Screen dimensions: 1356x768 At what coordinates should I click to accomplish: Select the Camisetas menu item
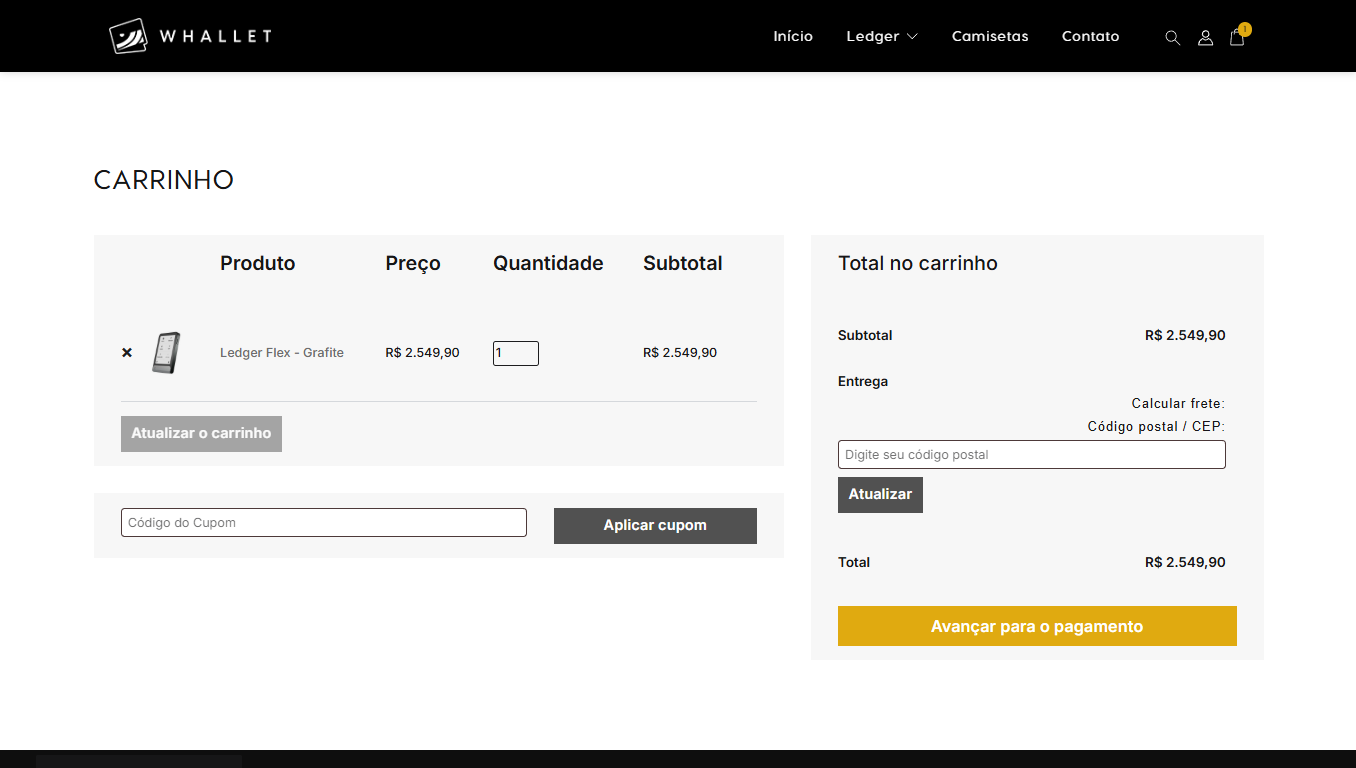click(x=989, y=36)
